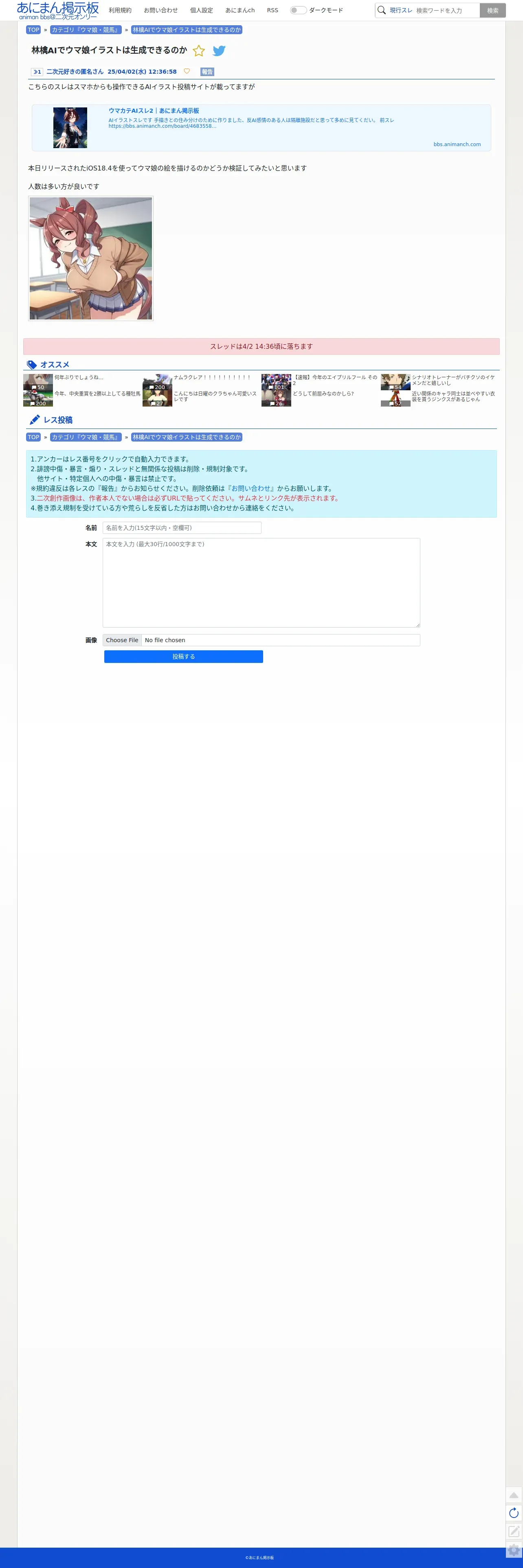The image size is (523, 1568).
Task: Open the floating gear settings icon
Action: tap(513, 1550)
